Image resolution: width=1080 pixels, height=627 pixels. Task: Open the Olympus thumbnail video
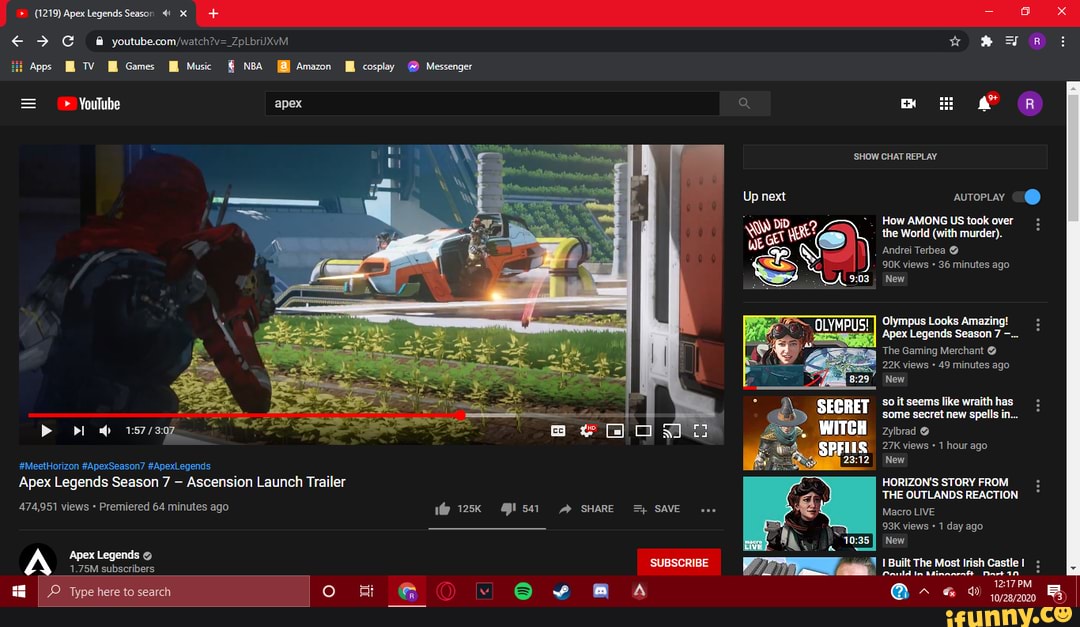809,352
